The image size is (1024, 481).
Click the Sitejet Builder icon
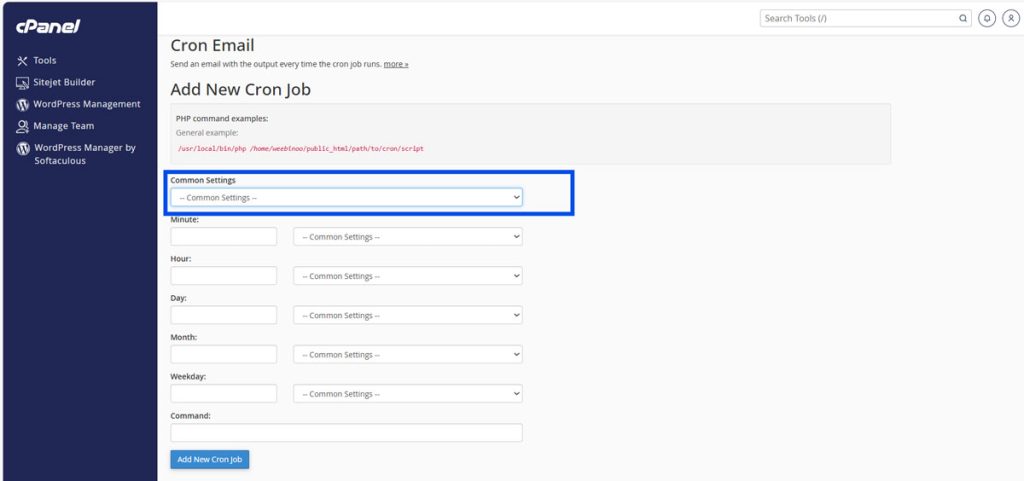click(22, 83)
